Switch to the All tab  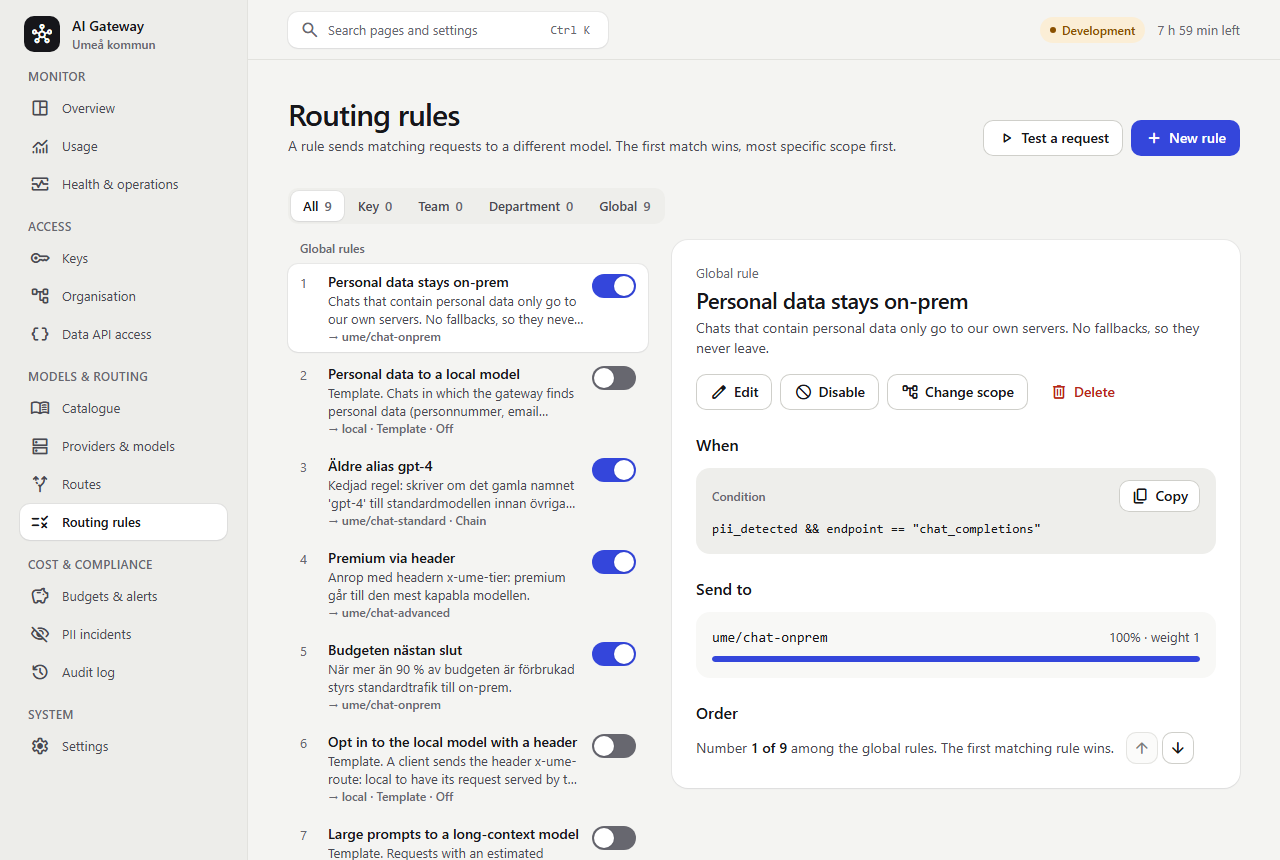317,206
